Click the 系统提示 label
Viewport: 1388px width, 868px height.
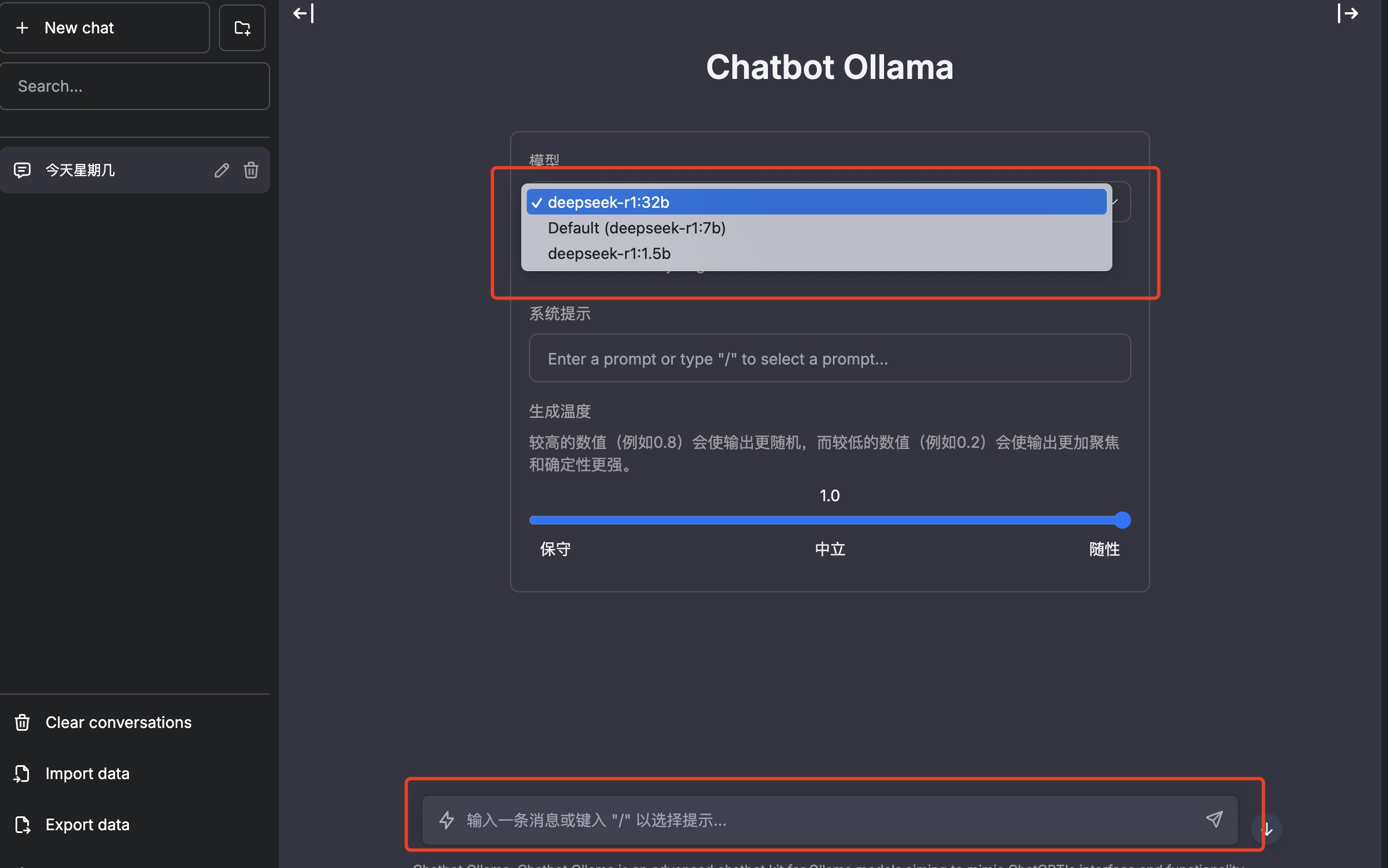click(x=560, y=313)
